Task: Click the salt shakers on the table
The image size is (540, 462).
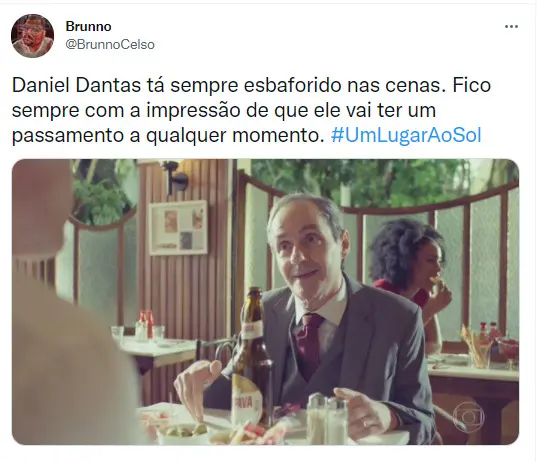Action: [327, 417]
